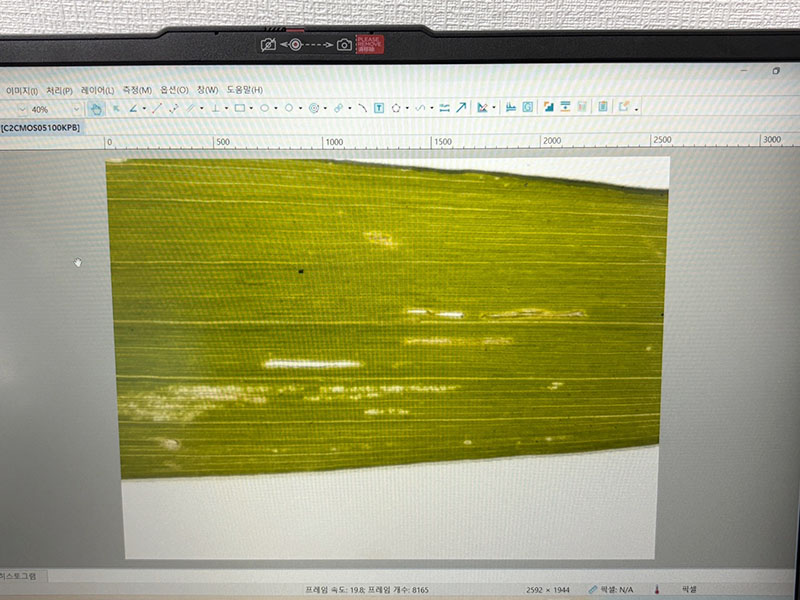Select the text annotation tool

379,108
